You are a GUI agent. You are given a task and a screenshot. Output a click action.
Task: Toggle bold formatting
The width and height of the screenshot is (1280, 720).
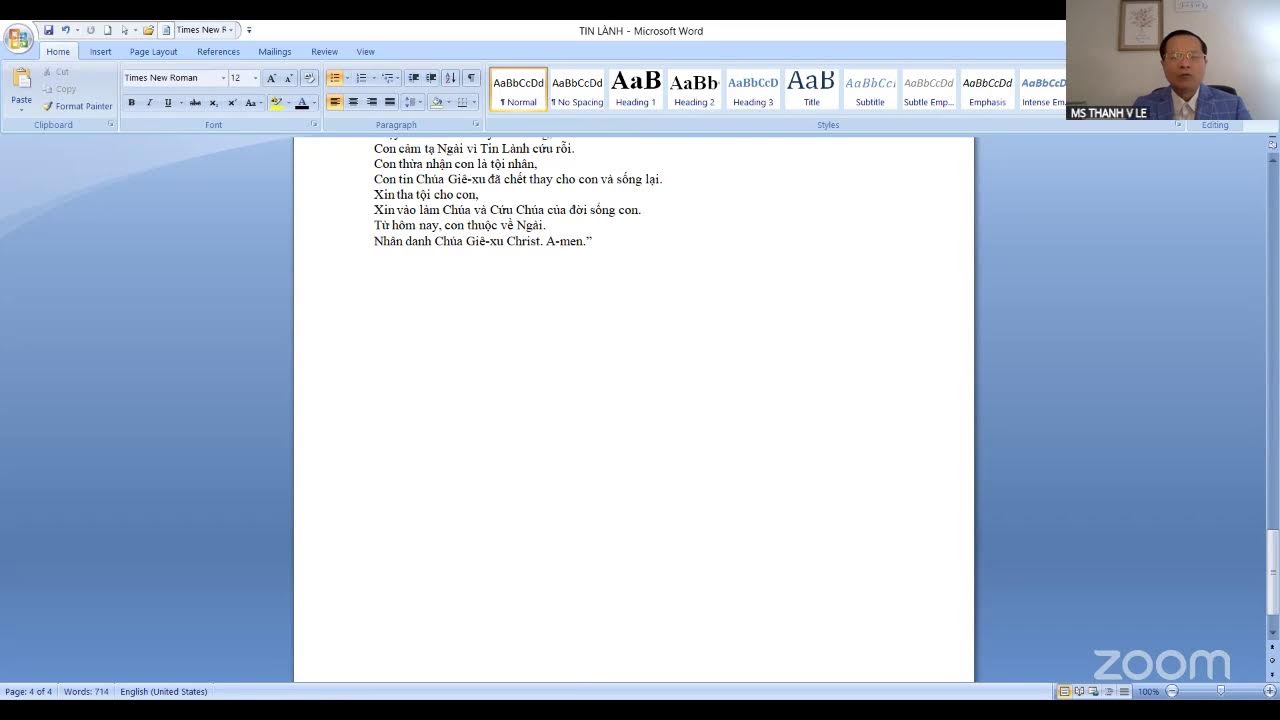coord(131,102)
